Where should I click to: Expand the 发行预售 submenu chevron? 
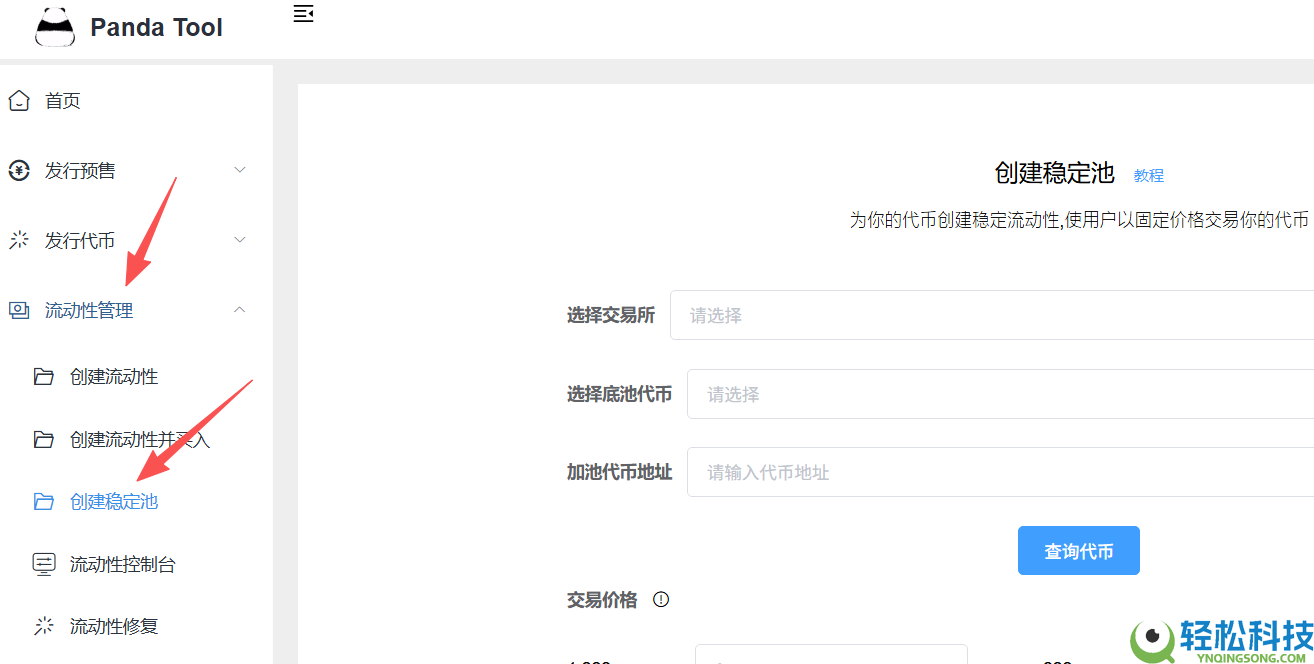point(240,171)
